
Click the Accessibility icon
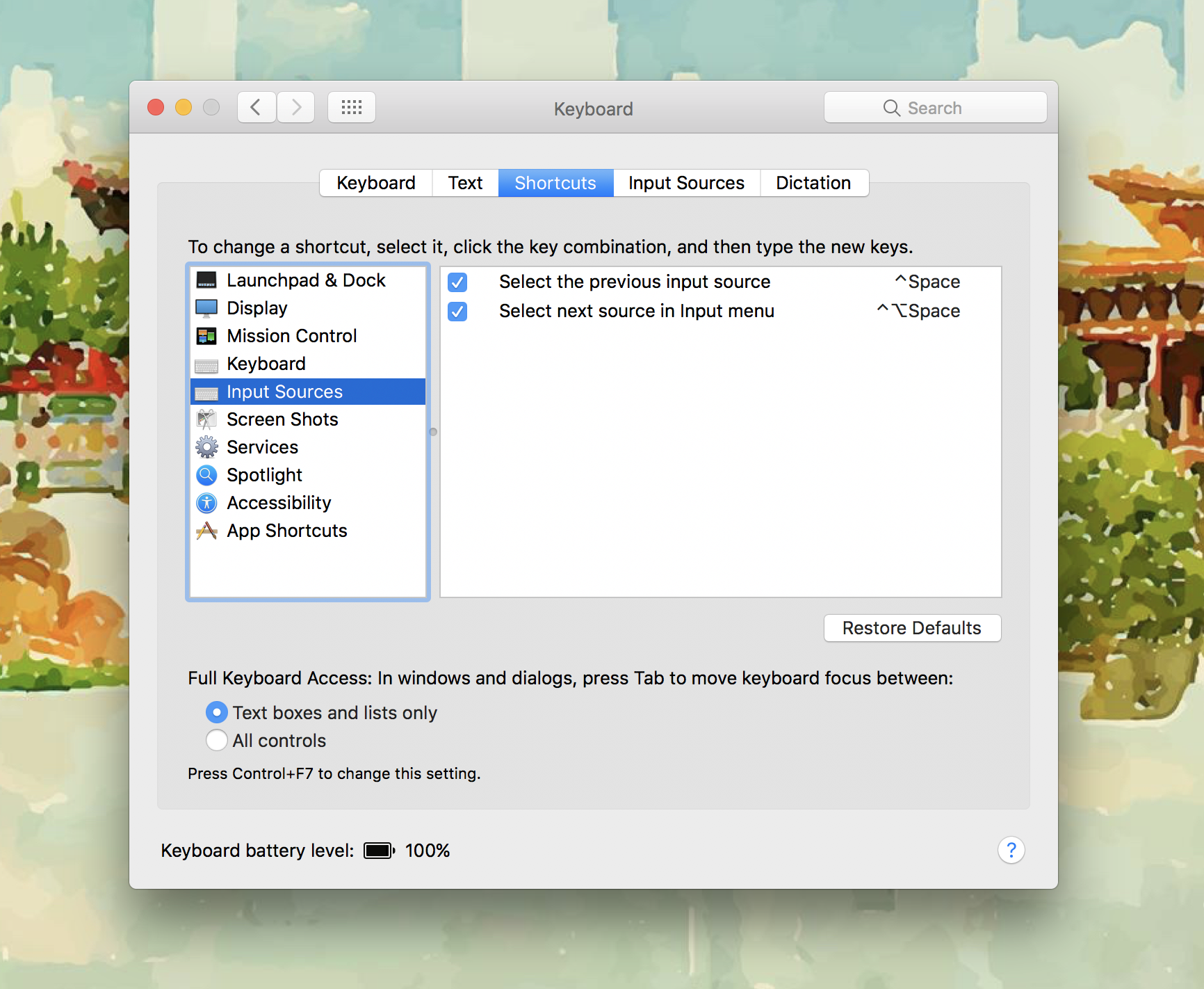point(206,503)
